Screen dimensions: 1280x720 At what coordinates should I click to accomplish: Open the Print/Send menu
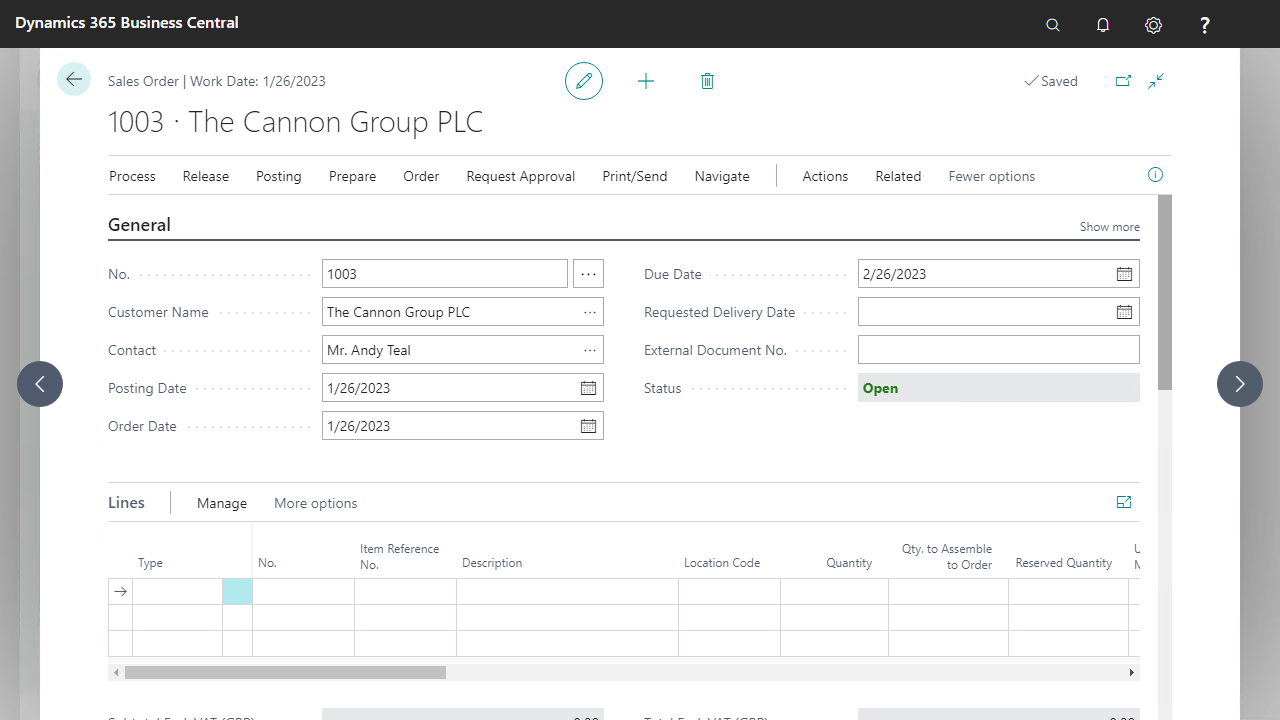pos(634,176)
